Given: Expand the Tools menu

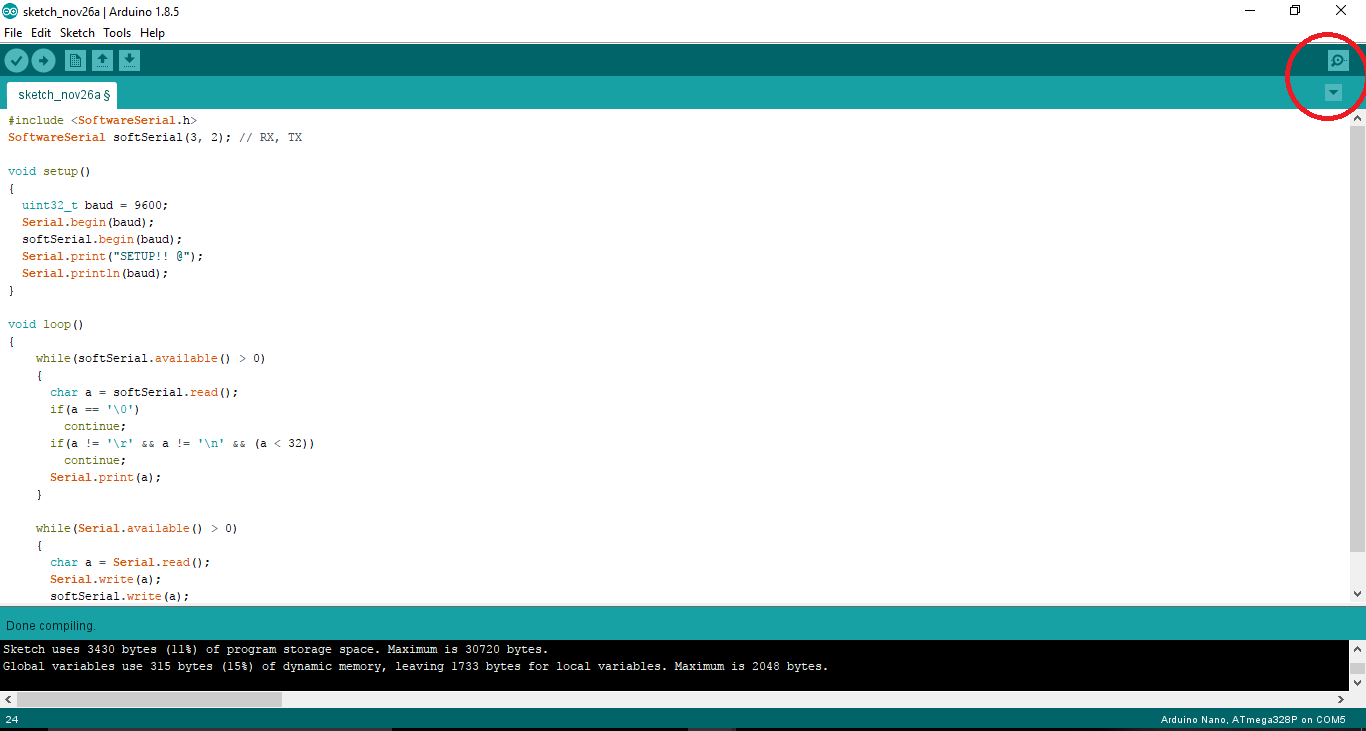Looking at the screenshot, I should [117, 32].
